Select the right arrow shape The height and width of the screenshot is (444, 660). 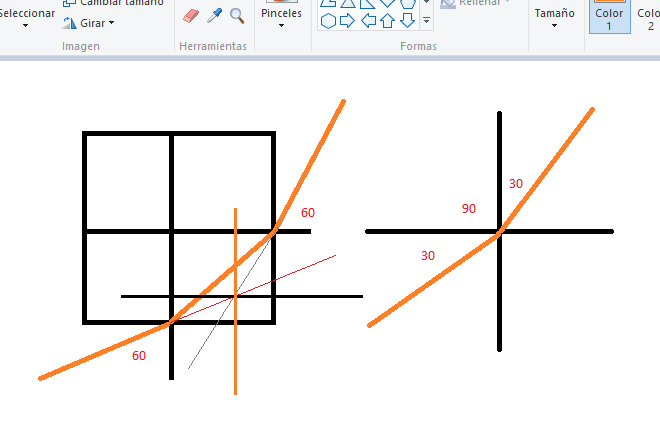pos(348,20)
